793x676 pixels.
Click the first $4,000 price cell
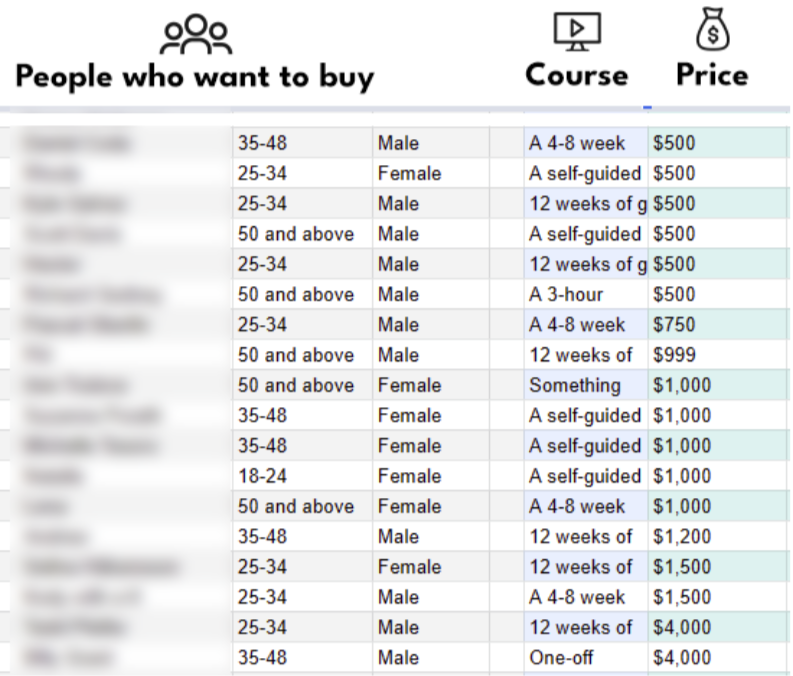tap(718, 627)
